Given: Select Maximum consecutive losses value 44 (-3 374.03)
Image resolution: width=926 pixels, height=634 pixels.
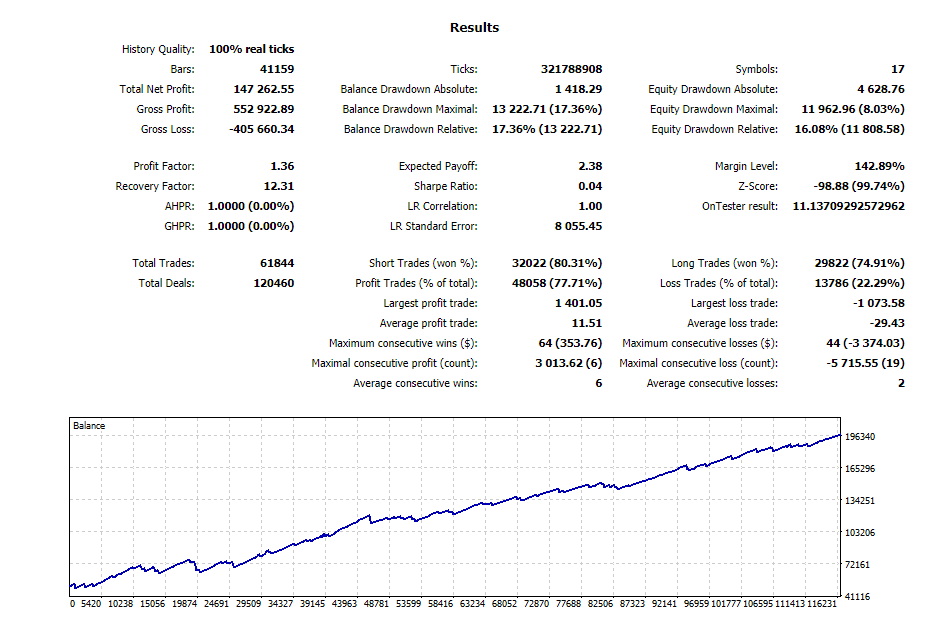Looking at the screenshot, I should (865, 344).
